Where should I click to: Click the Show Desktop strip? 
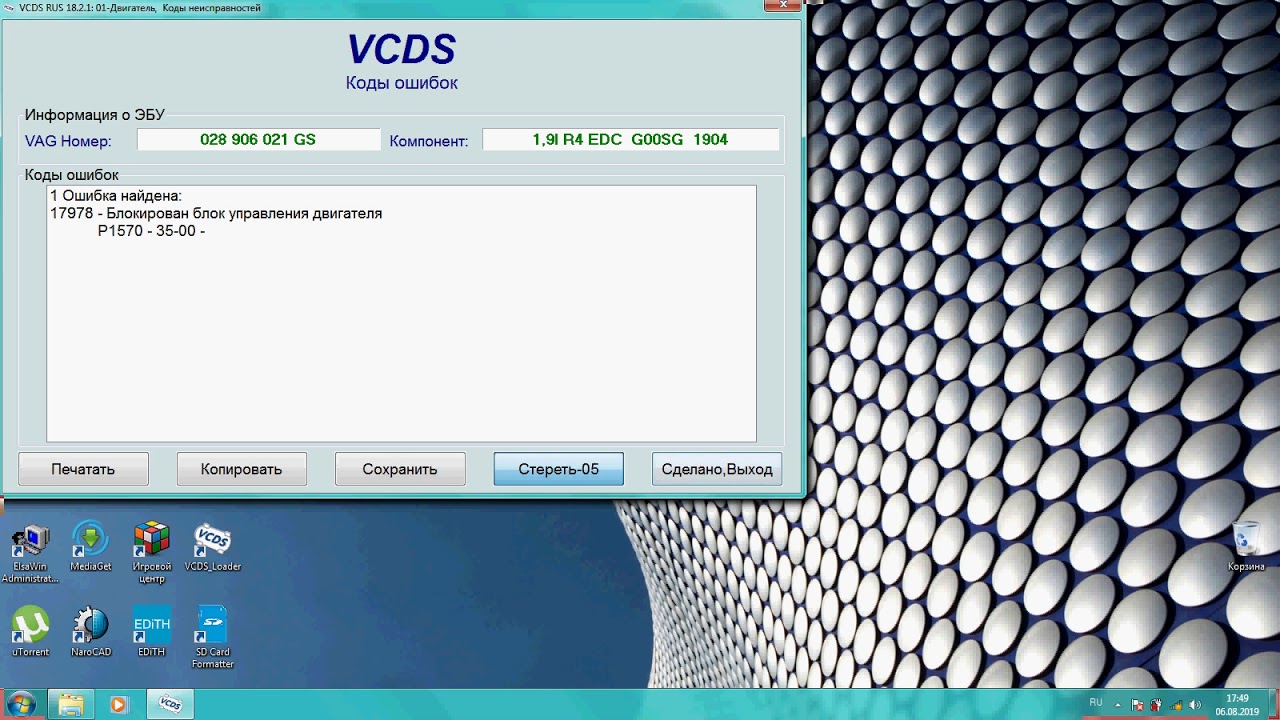(1273, 705)
